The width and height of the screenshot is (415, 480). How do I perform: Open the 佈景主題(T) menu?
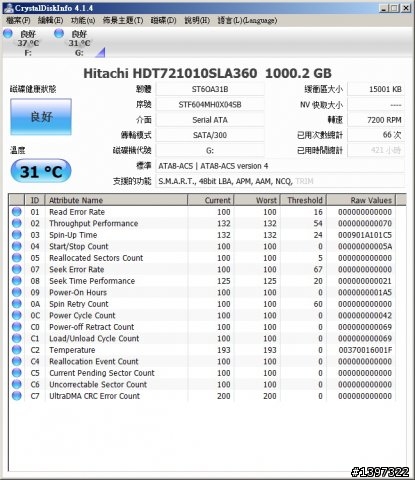123,20
